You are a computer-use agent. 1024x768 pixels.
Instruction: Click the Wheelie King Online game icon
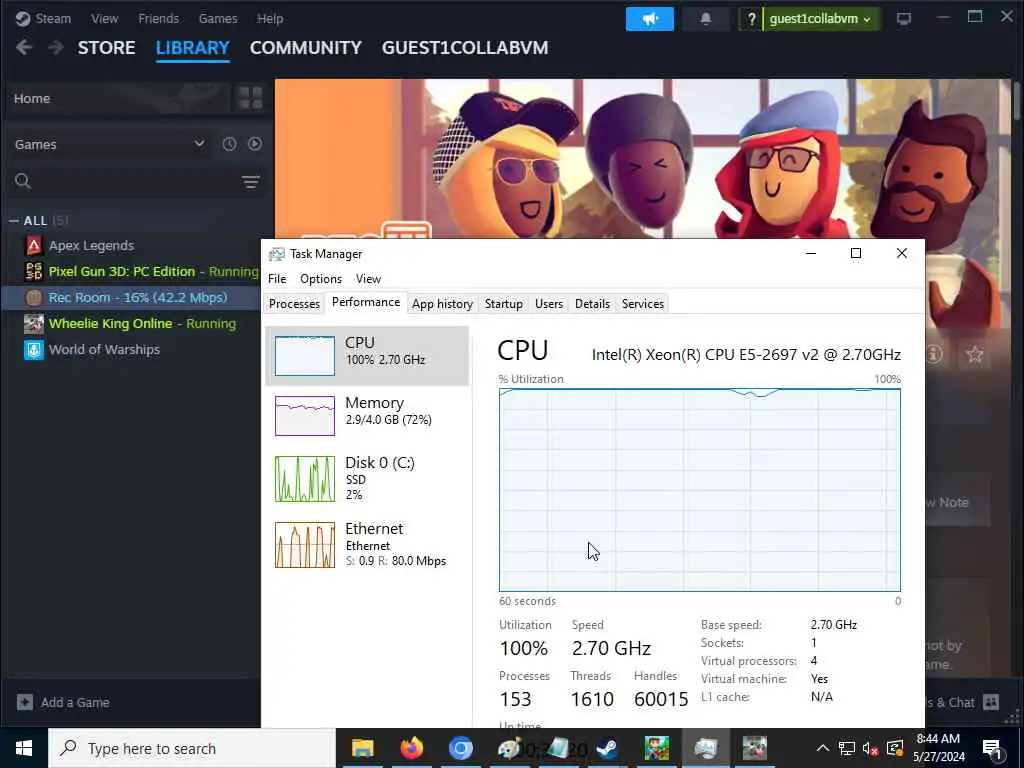click(x=33, y=323)
